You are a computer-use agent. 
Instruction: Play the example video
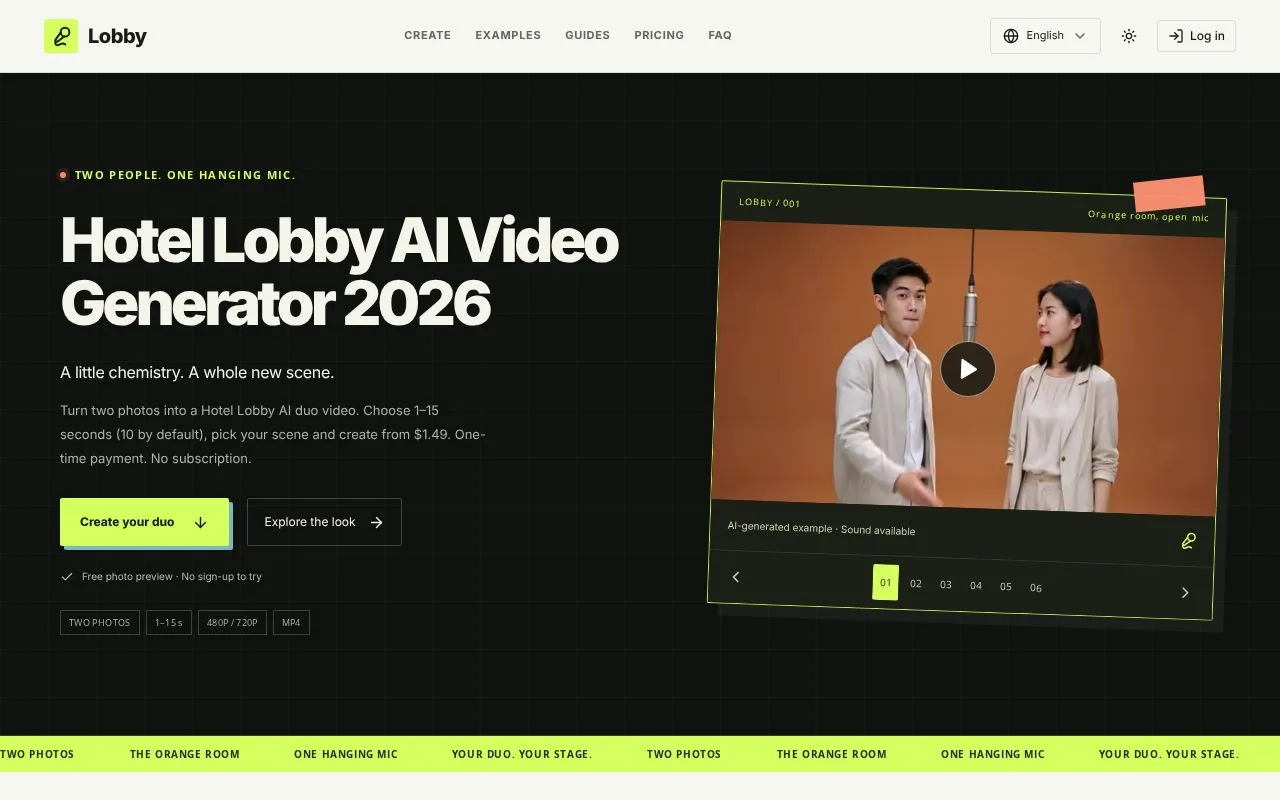968,369
